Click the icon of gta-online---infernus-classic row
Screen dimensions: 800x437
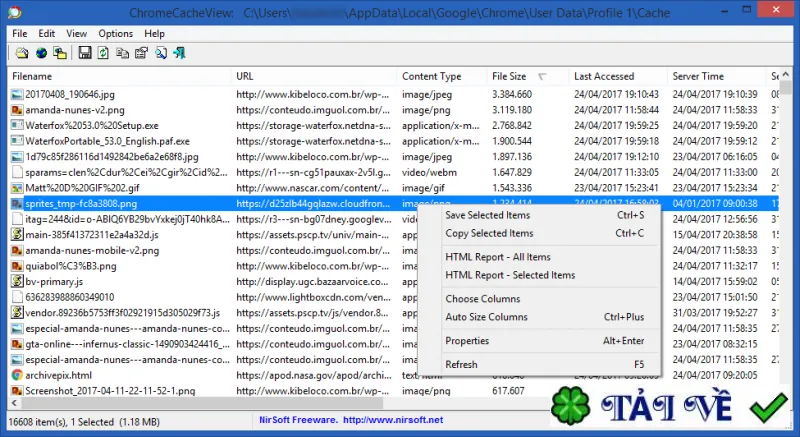(x=17, y=344)
